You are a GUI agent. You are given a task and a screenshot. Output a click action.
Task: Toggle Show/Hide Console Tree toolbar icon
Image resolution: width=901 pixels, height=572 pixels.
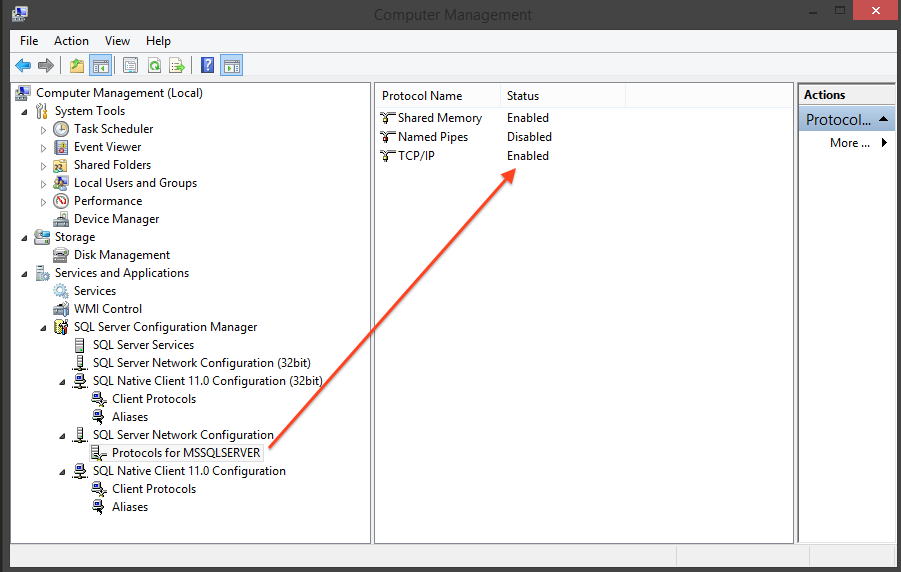pyautogui.click(x=101, y=66)
